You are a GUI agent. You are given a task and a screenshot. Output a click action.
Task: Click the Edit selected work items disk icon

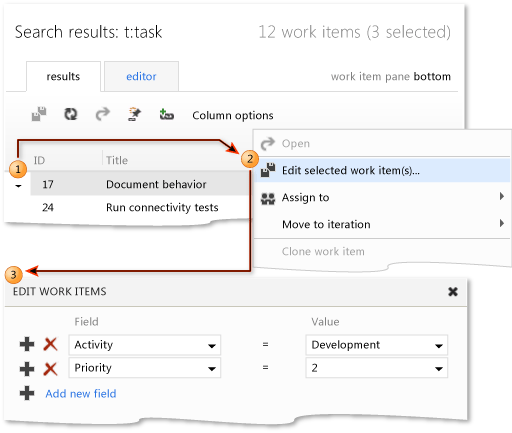coord(268,170)
